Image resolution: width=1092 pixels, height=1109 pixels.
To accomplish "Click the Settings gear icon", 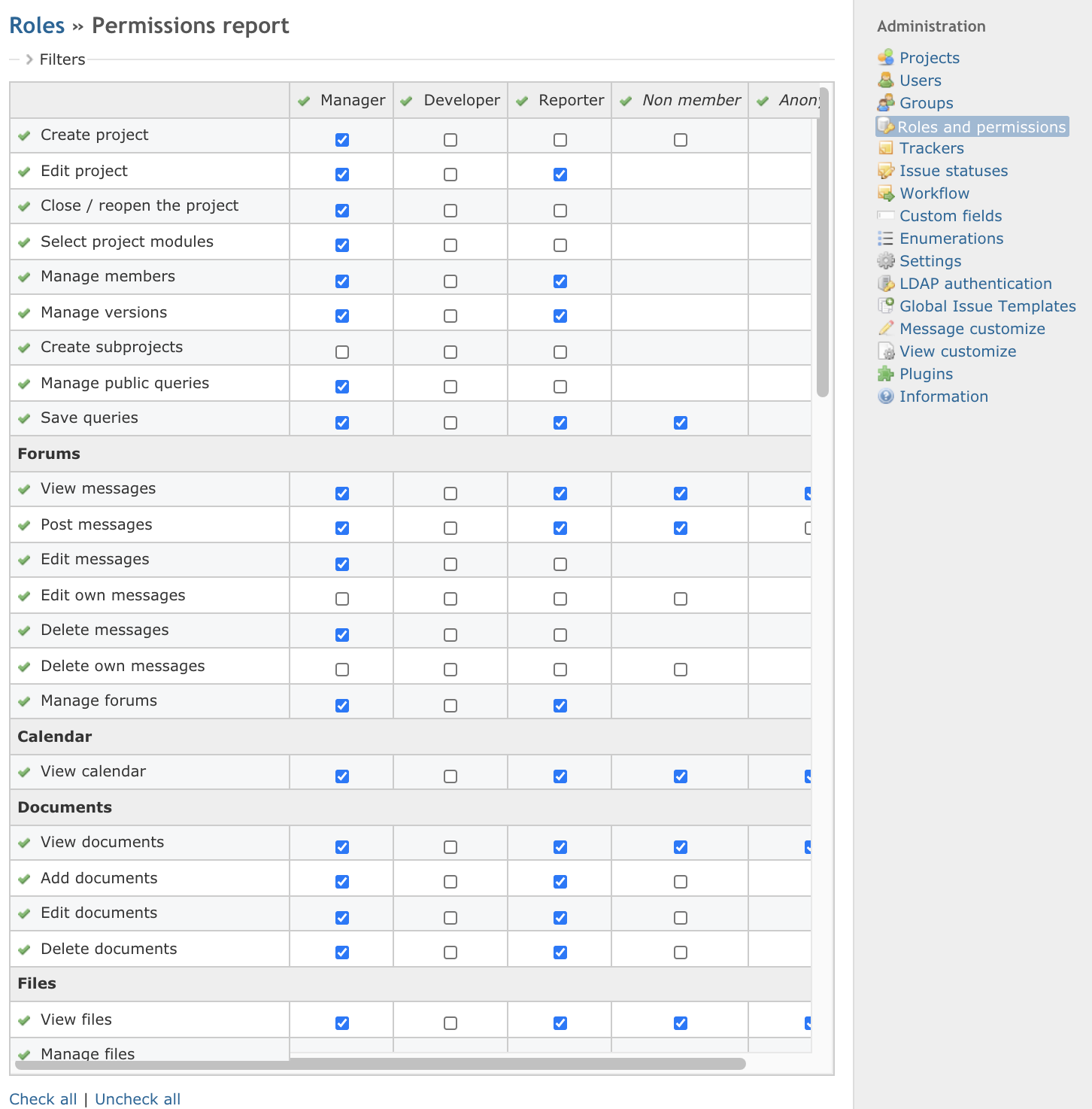I will click(x=886, y=260).
